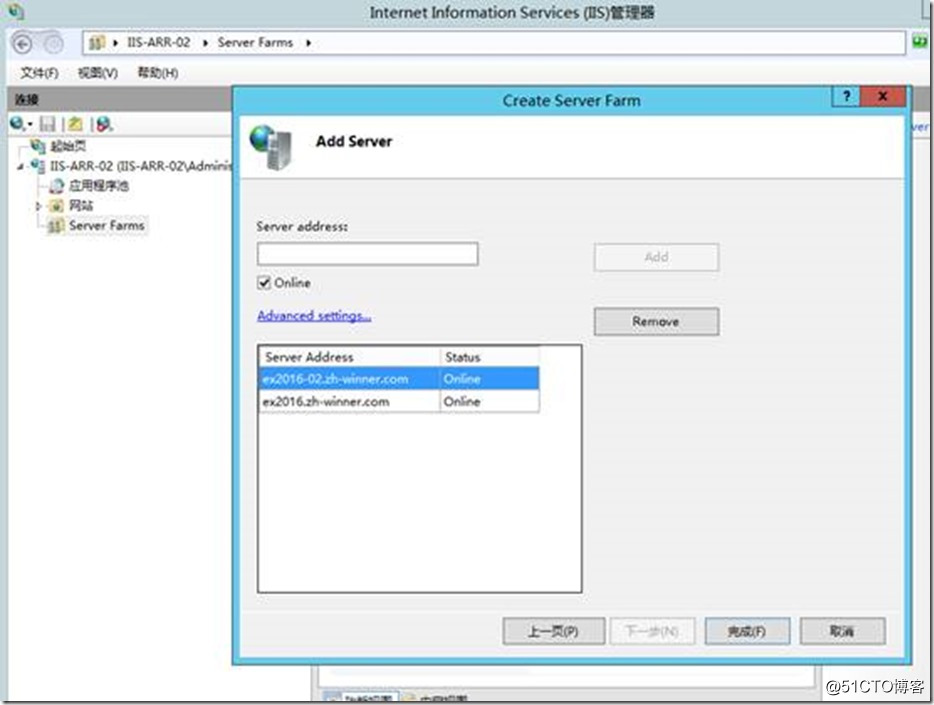Click the Save icon in Connections toolbar

click(48, 124)
